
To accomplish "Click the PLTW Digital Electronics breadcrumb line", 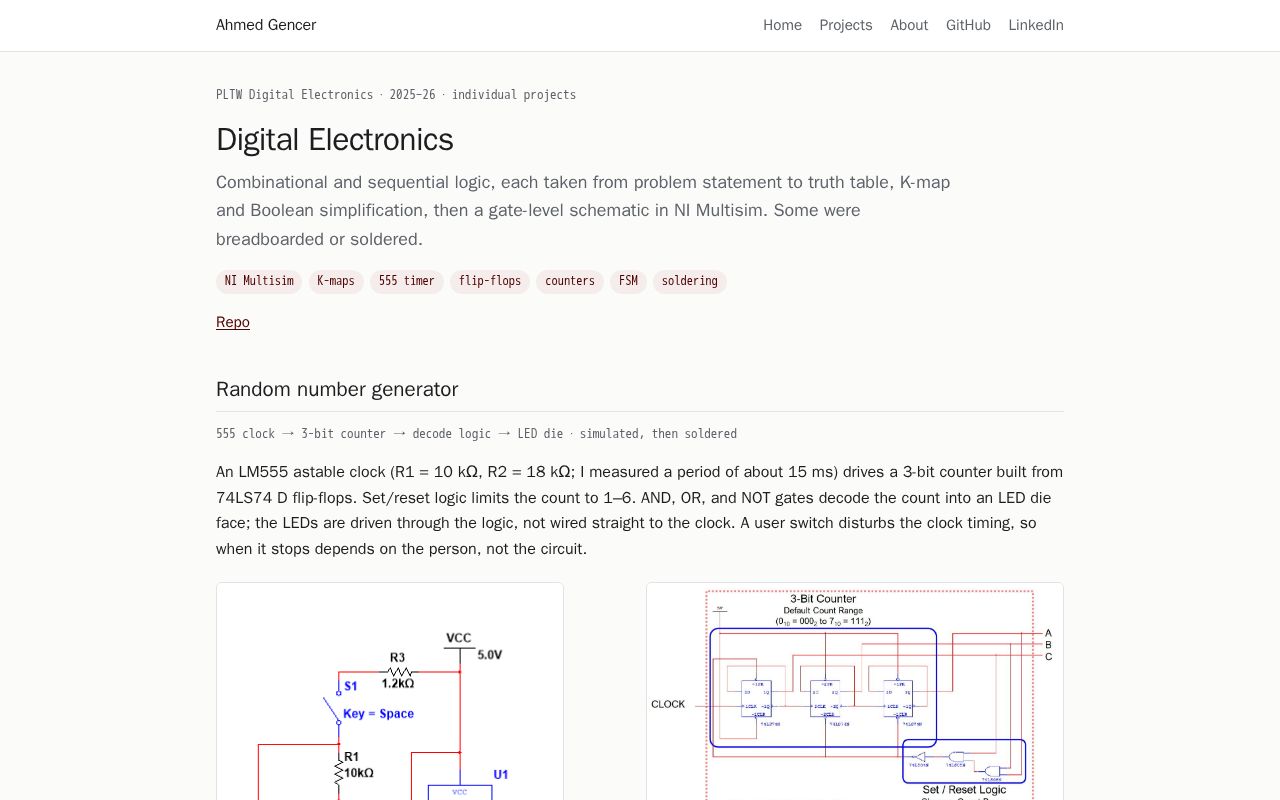I will [396, 95].
